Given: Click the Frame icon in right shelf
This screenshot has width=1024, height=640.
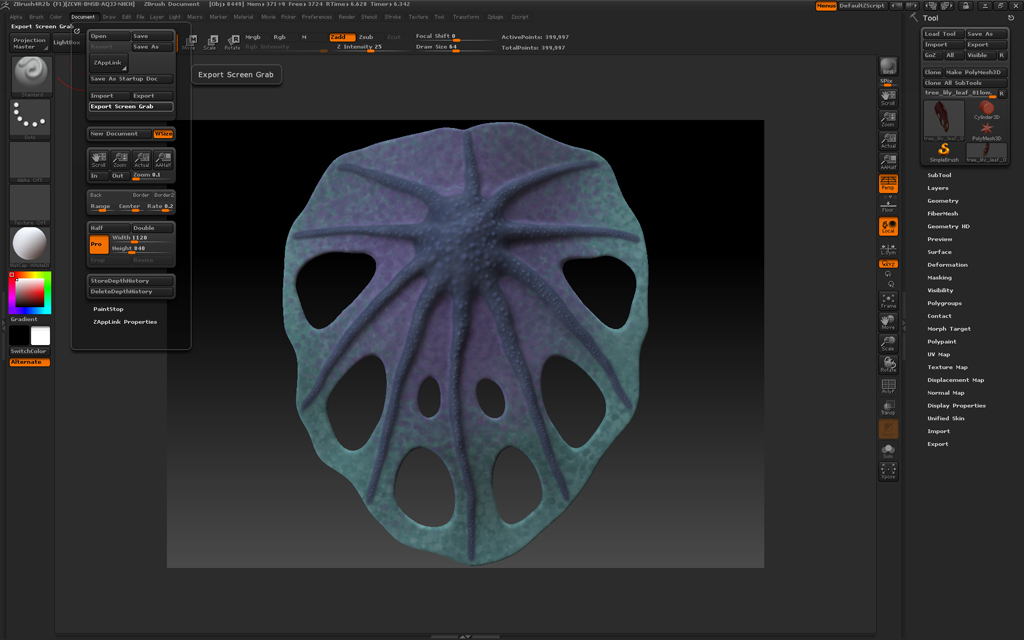Looking at the screenshot, I should point(888,300).
